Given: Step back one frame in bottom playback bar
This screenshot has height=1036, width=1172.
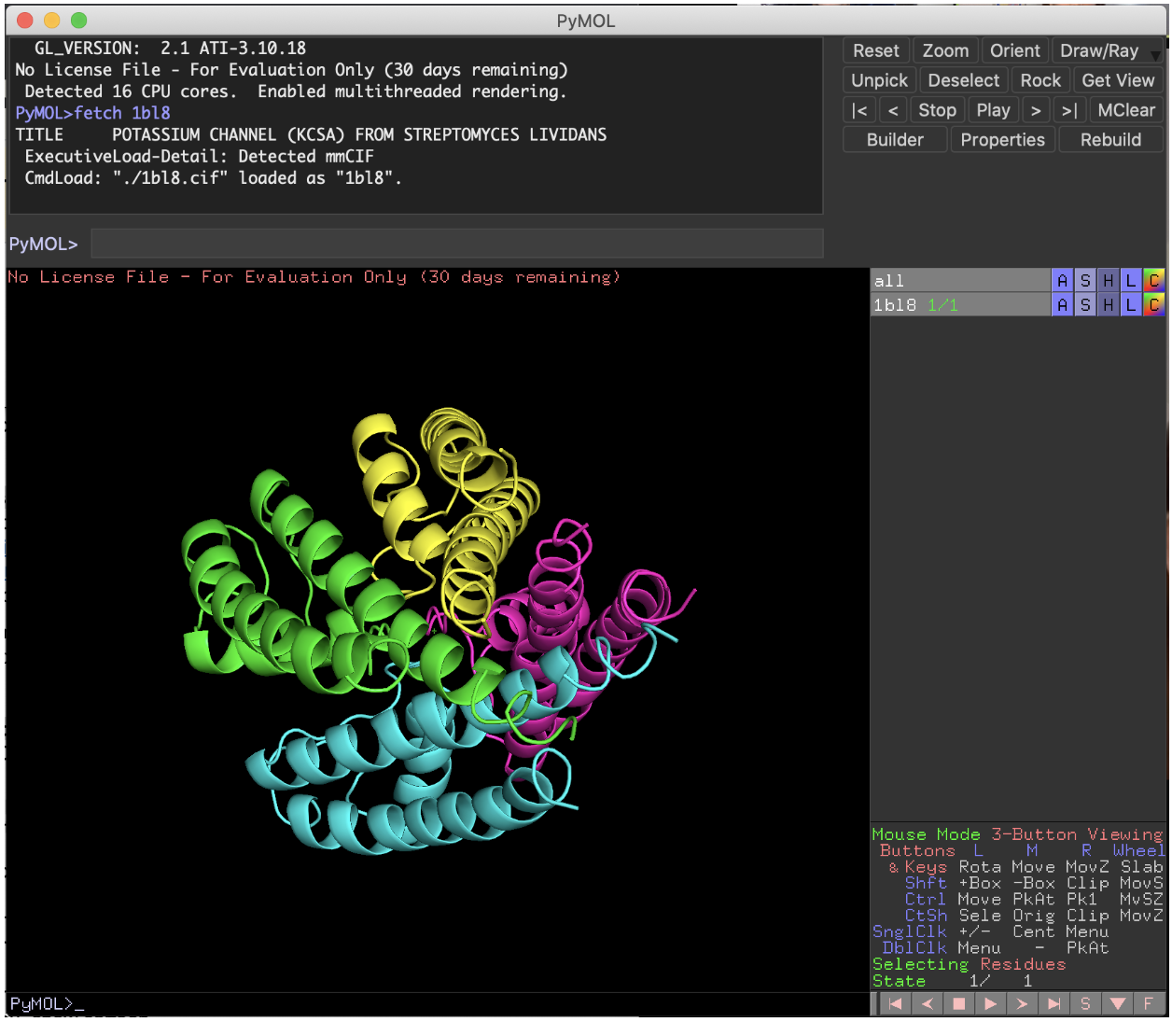Looking at the screenshot, I should coord(928,1004).
